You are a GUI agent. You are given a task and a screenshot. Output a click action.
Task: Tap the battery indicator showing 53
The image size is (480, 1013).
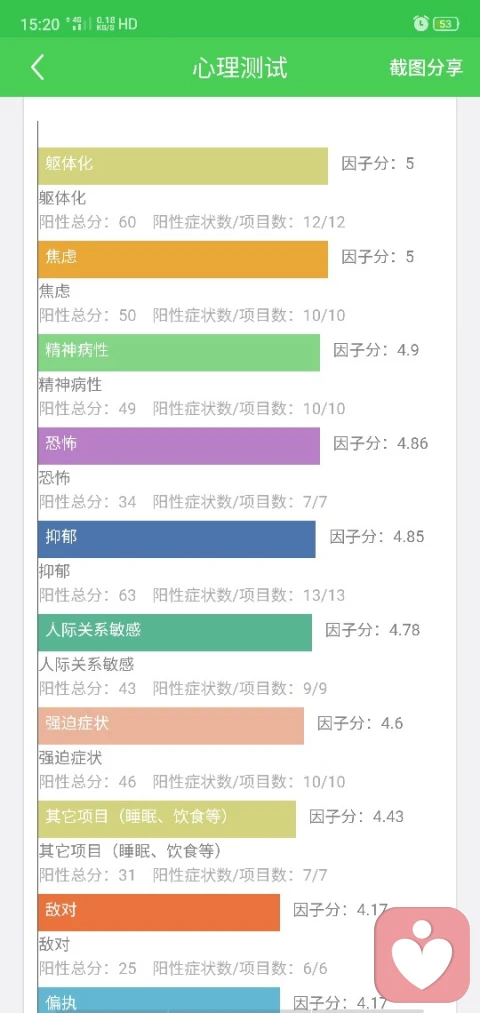click(x=446, y=24)
